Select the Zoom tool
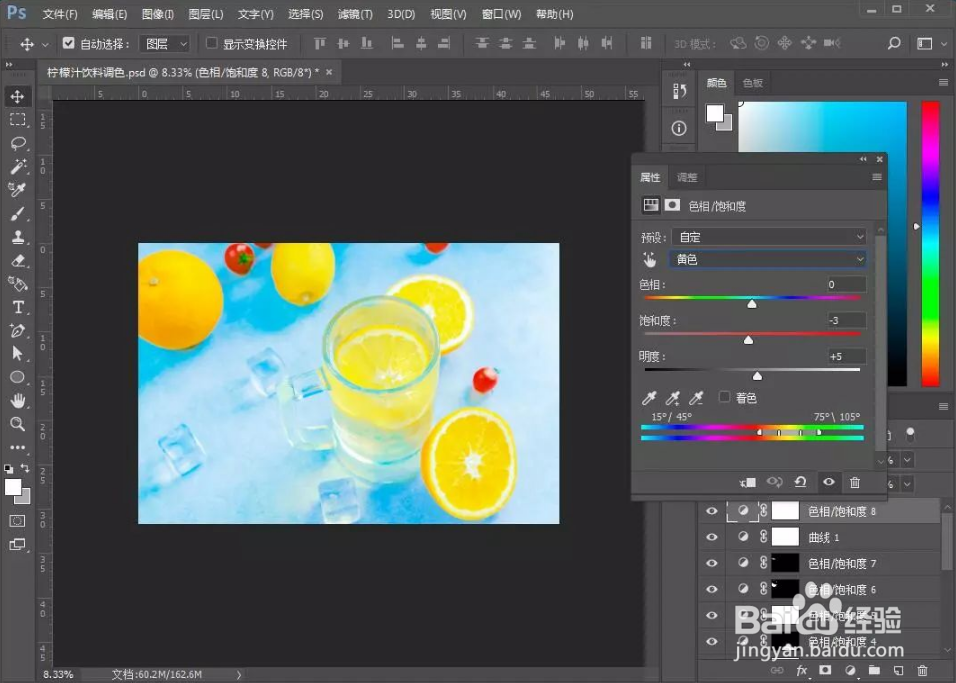Screen dimensions: 956x683 (17, 424)
